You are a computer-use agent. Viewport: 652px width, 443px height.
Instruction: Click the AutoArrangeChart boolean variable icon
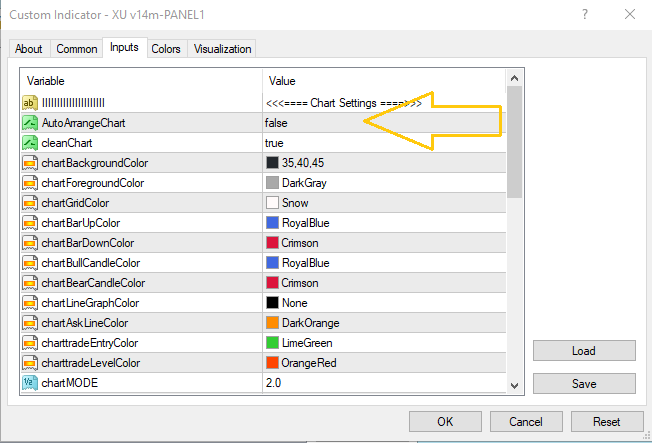[x=30, y=123]
